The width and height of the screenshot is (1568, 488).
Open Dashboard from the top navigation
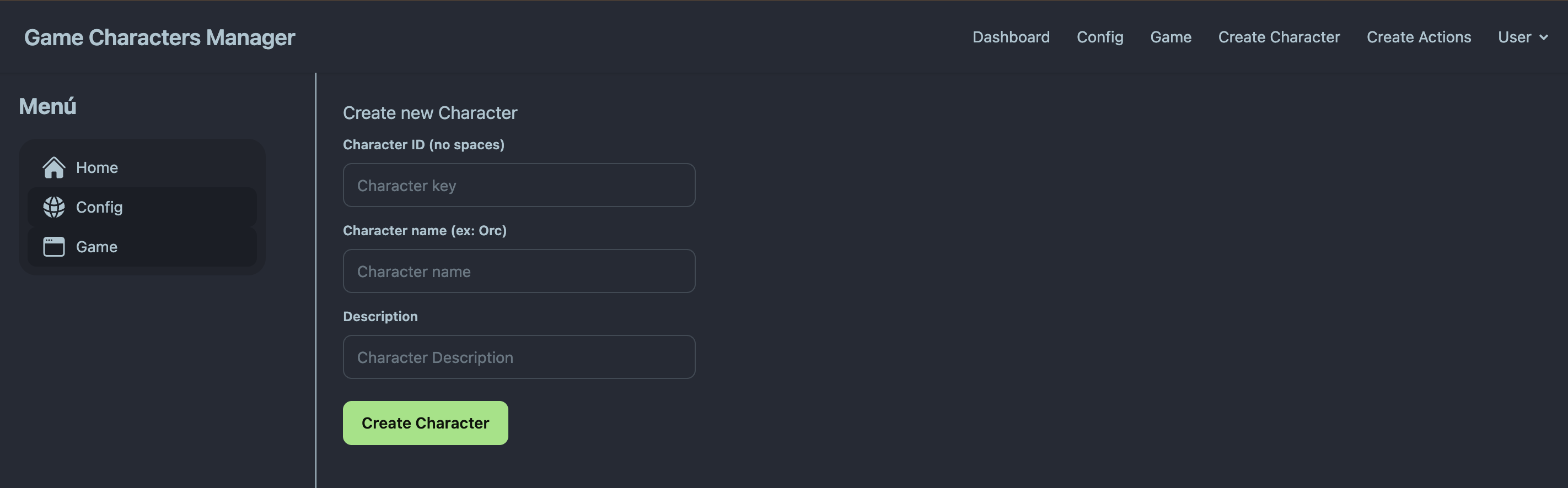tap(1011, 37)
